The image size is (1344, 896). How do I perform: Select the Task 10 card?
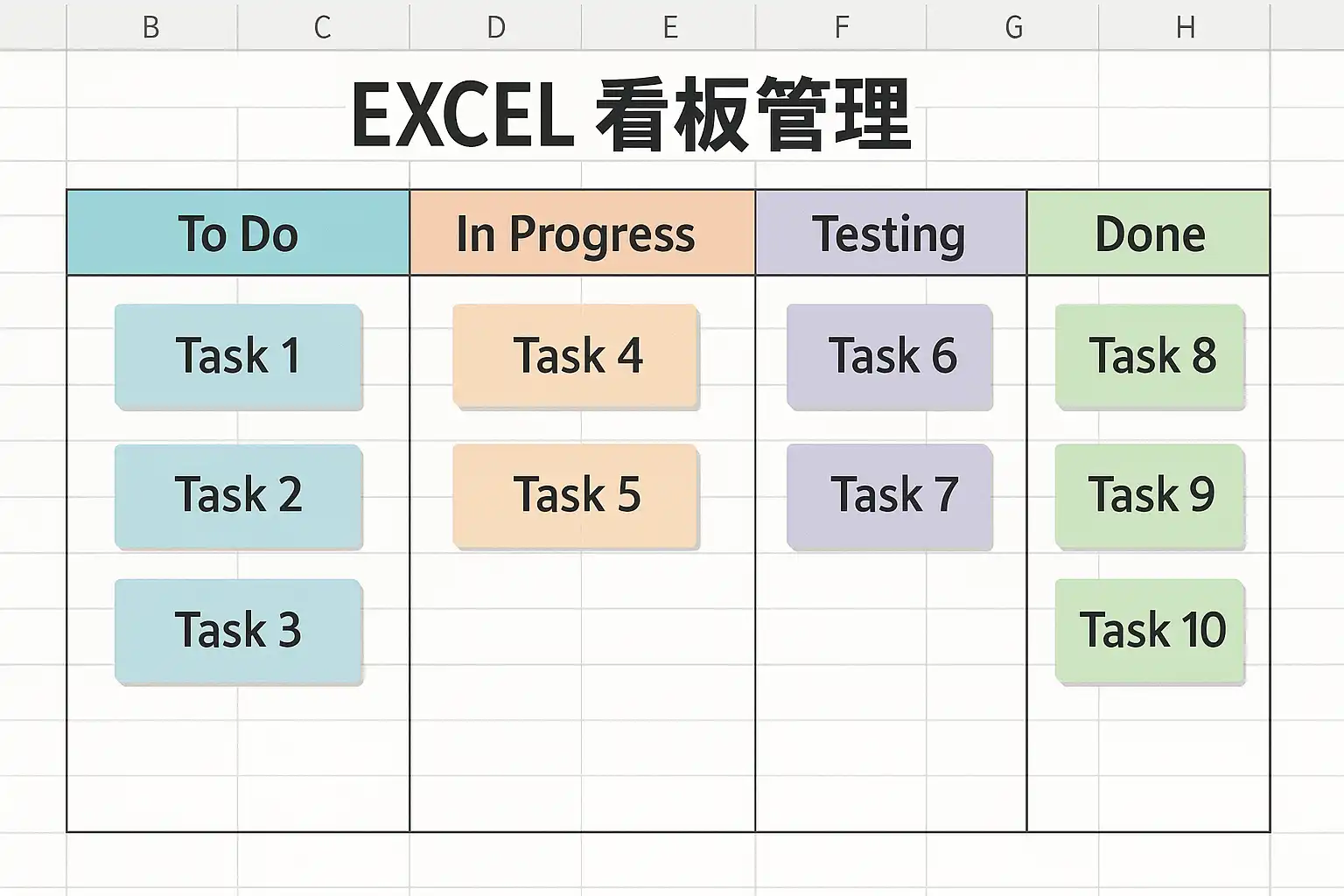[x=1150, y=630]
